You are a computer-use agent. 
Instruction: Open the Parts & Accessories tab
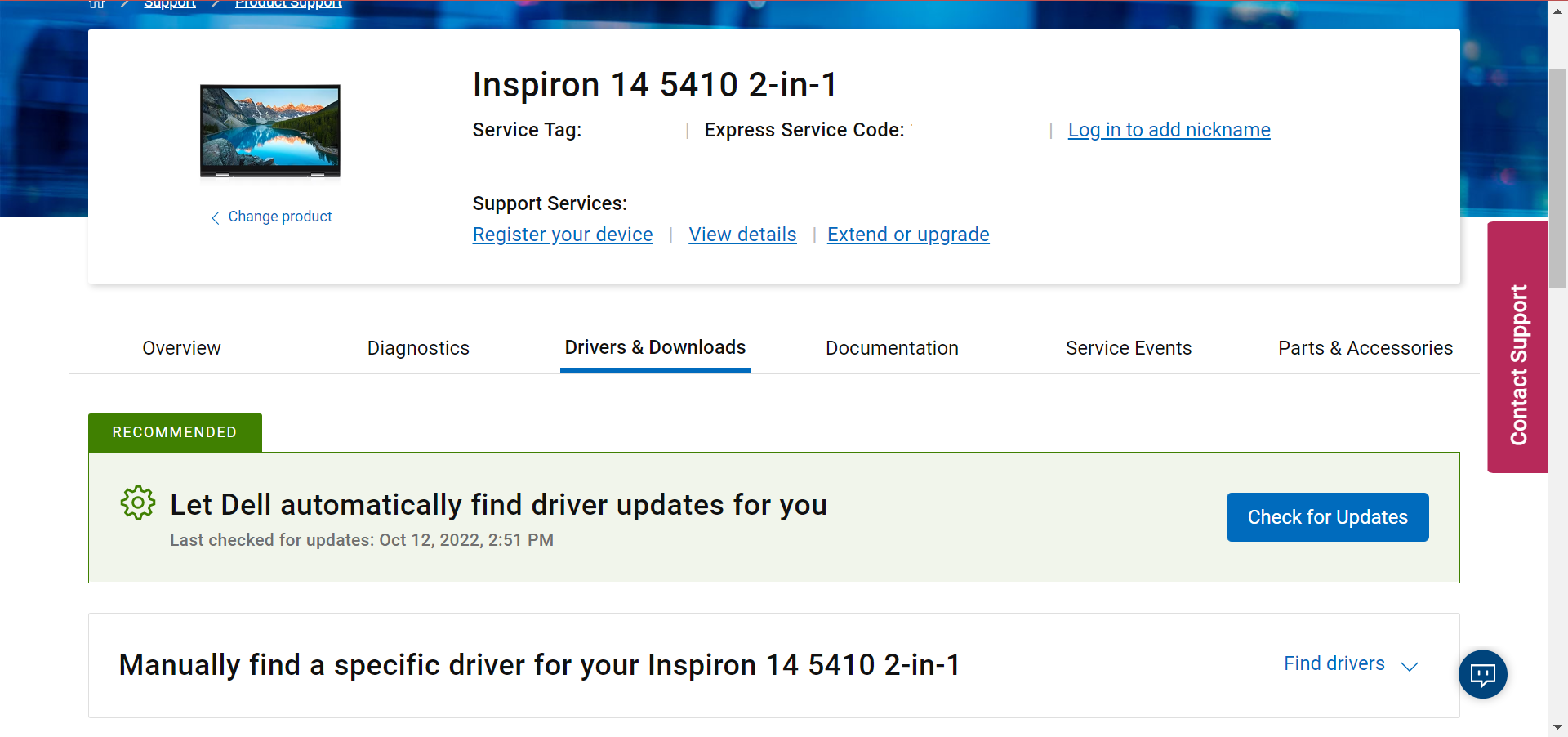(x=1365, y=348)
